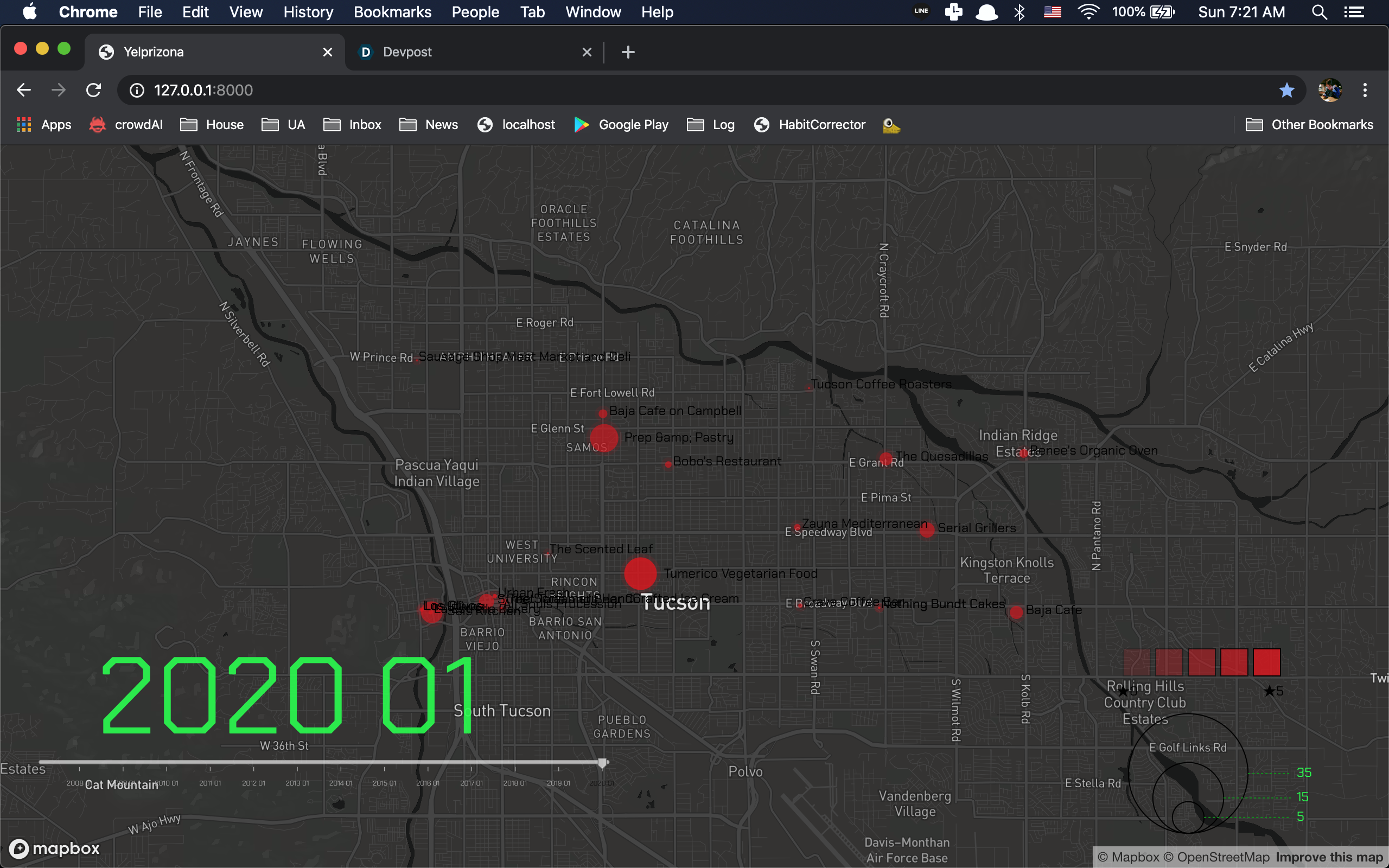The height and width of the screenshot is (868, 1389).
Task: Open the History menu
Action: [x=308, y=12]
